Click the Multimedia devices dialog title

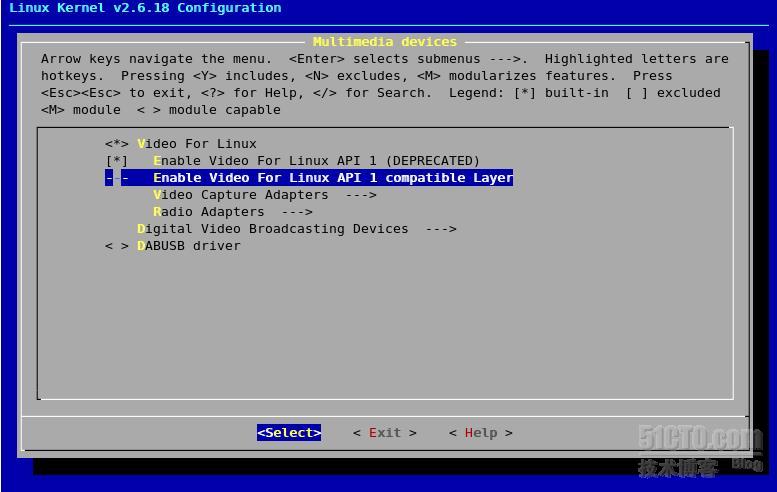pos(385,42)
